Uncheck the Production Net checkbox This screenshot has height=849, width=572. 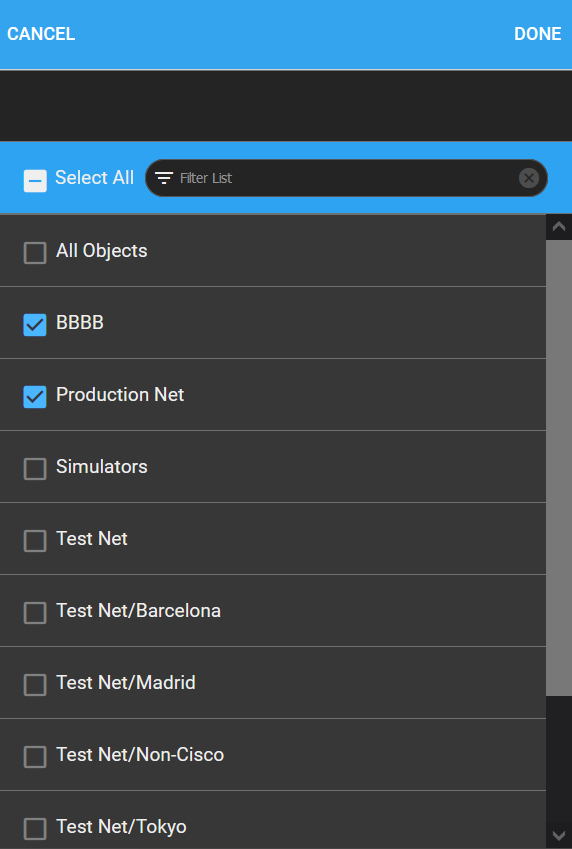click(35, 397)
